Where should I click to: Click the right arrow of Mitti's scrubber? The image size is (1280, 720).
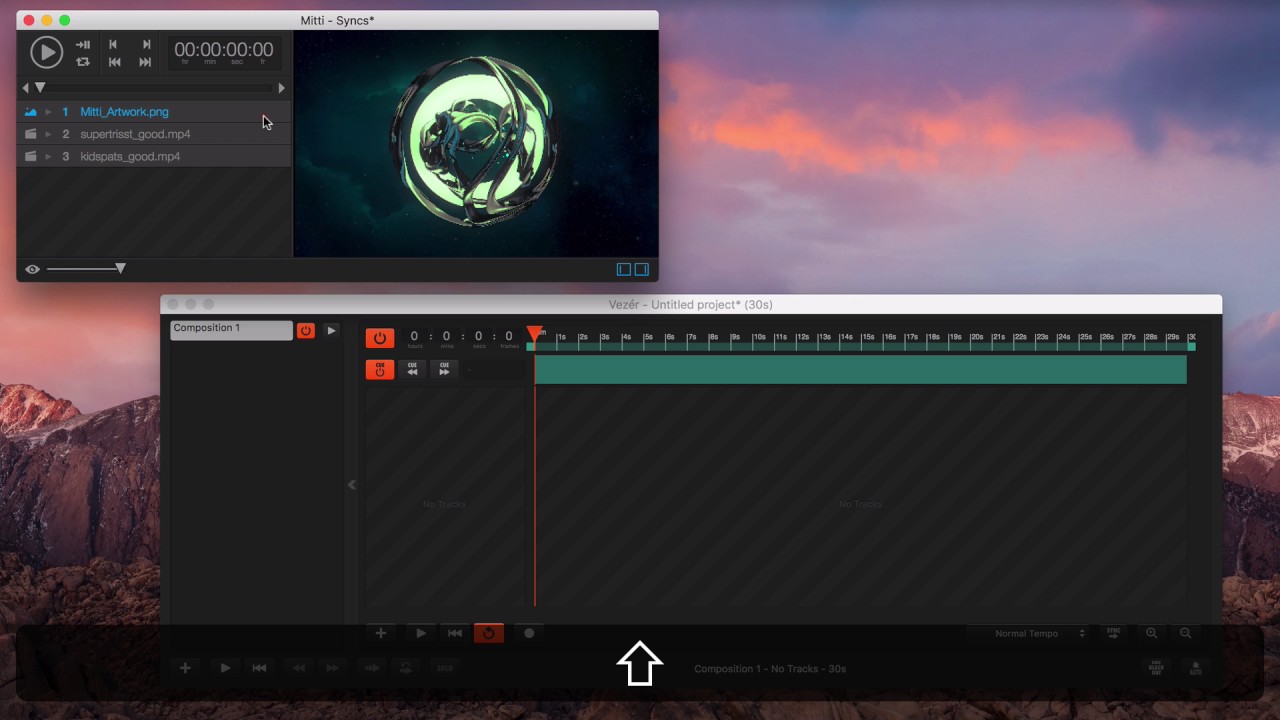click(281, 88)
